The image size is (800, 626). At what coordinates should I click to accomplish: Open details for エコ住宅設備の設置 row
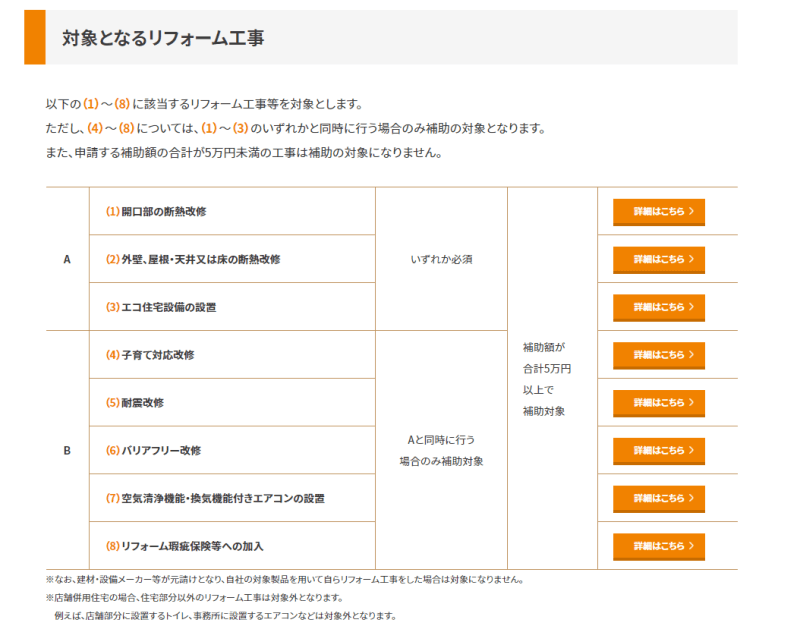[658, 307]
